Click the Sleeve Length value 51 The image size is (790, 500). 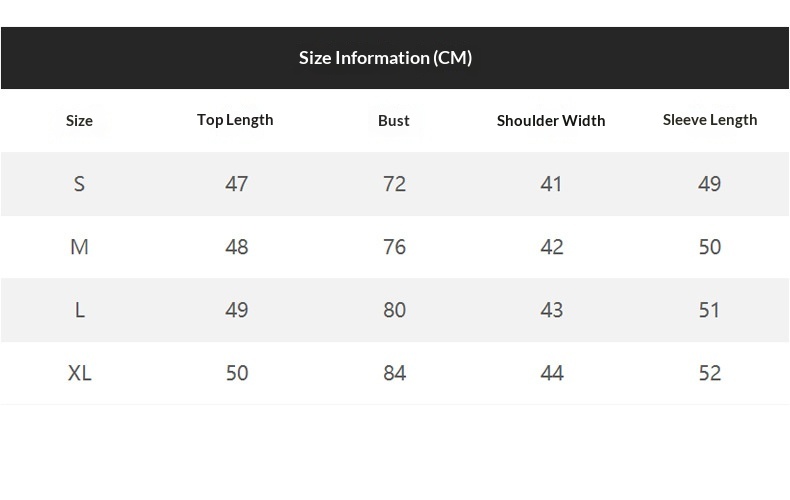pos(710,310)
